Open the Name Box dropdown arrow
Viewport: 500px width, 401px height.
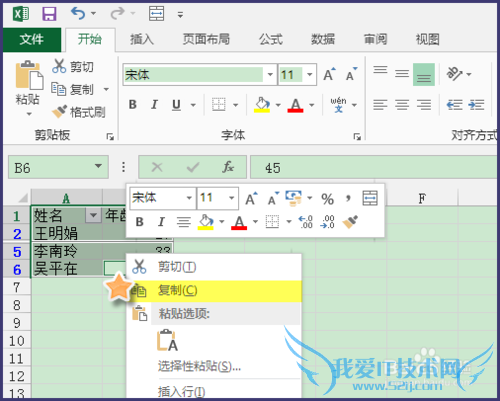(x=98, y=166)
